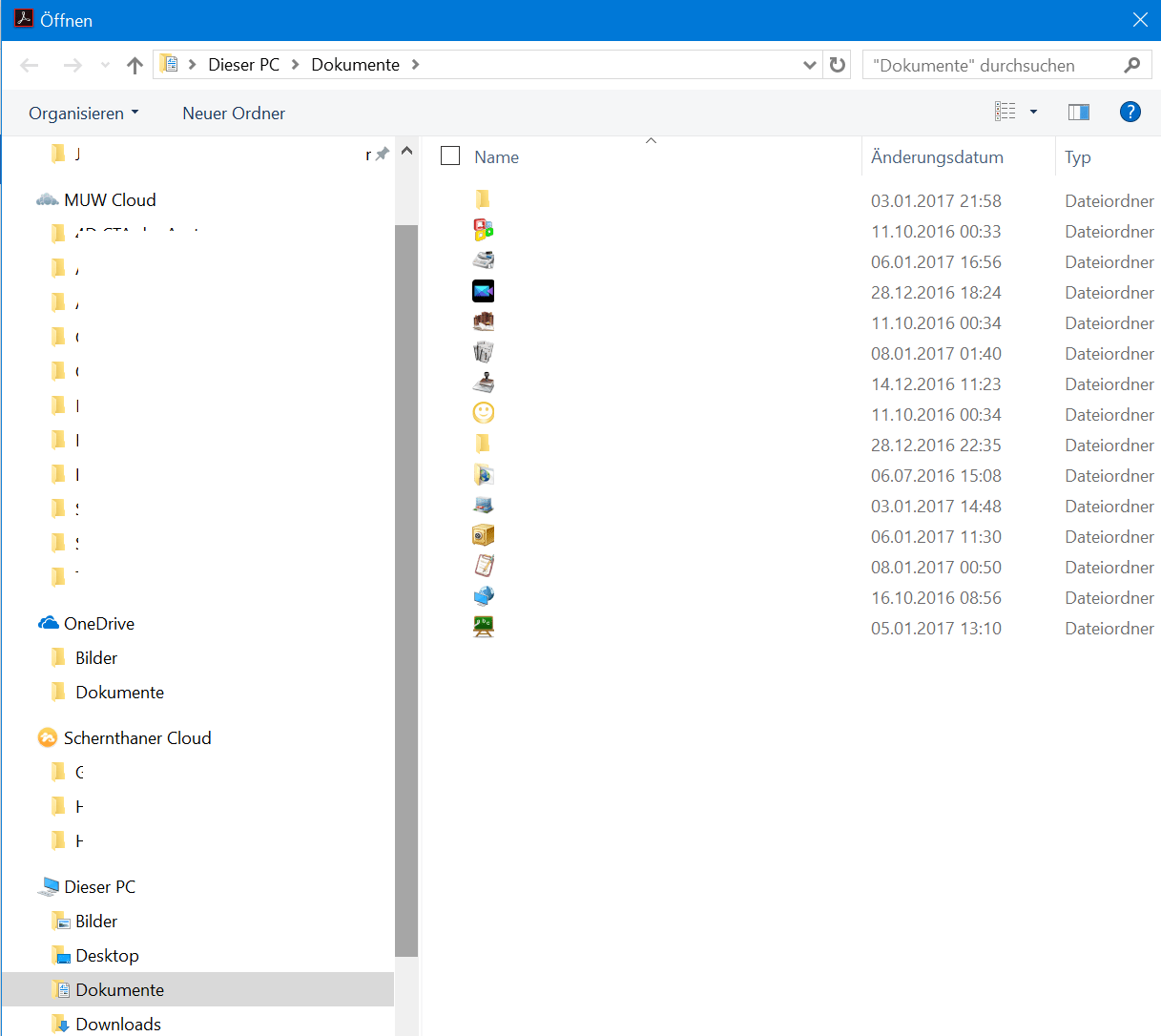Open the folder with the chalkboard icon
The height and width of the screenshot is (1036, 1161).
(483, 626)
